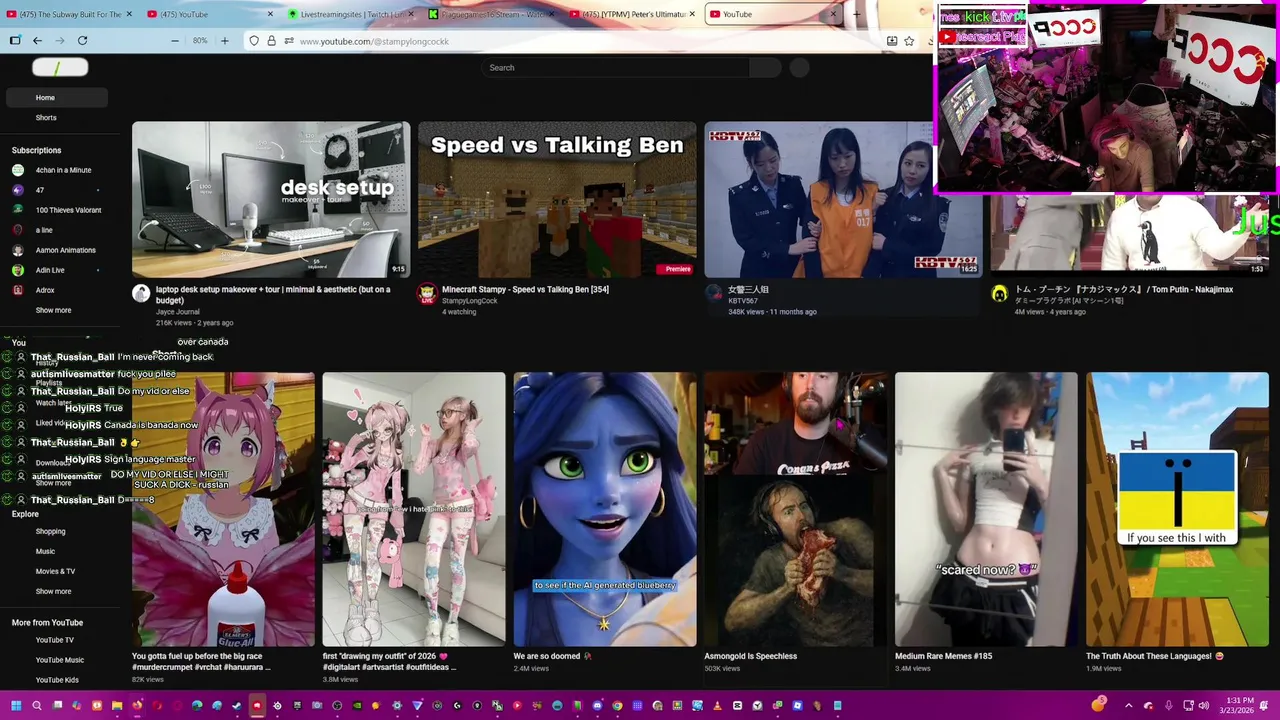The image size is (1280, 720).
Task: Open Movies & TV in Explore
Action: tap(55, 571)
